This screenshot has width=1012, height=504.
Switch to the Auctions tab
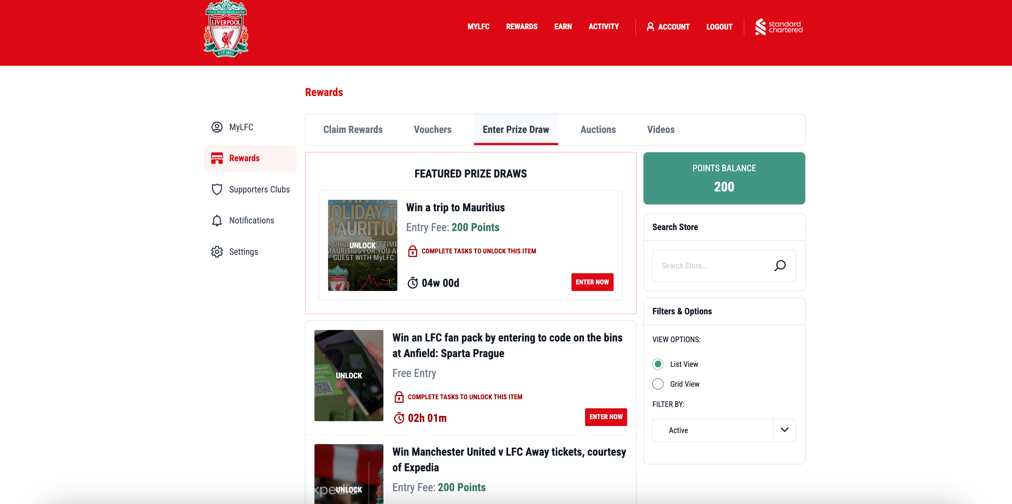click(598, 130)
